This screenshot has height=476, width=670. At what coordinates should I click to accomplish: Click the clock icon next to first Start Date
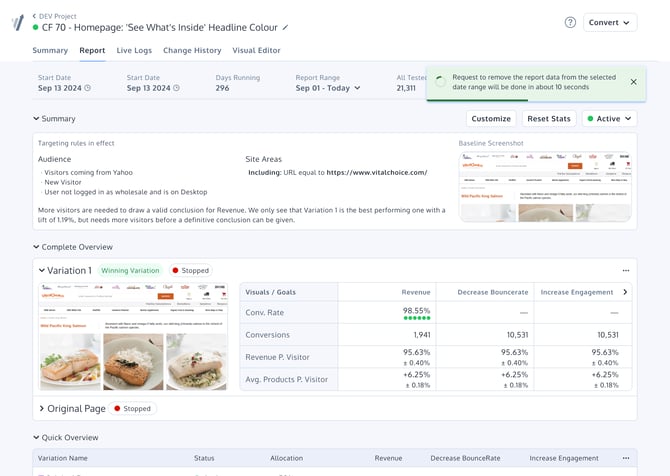88,88
